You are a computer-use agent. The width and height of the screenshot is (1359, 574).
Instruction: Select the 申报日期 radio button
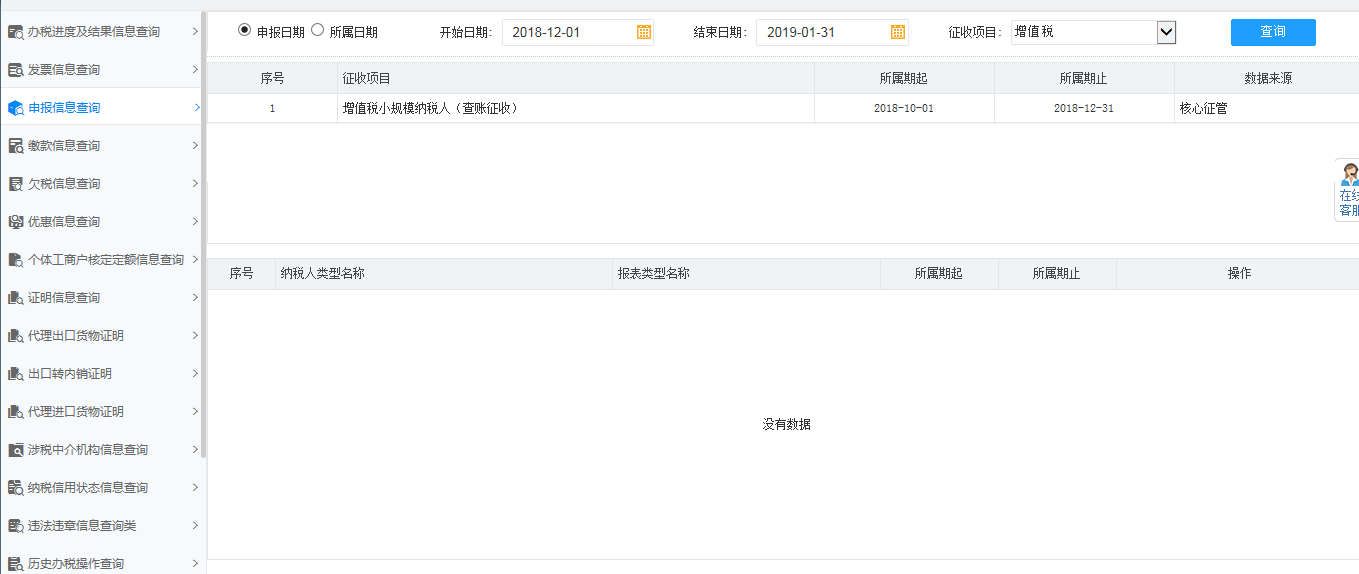click(245, 30)
